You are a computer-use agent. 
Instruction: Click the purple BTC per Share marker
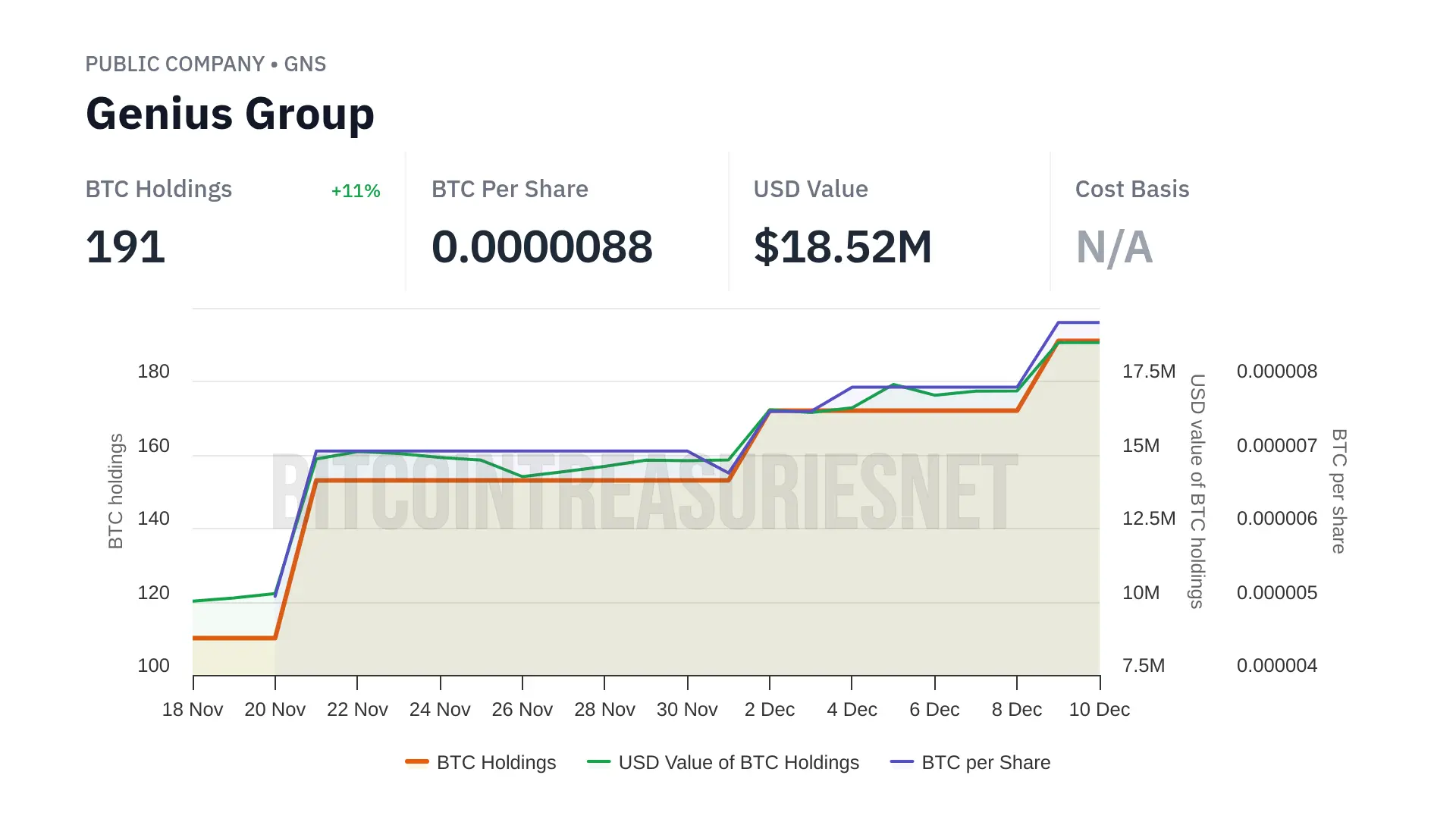pos(902,761)
